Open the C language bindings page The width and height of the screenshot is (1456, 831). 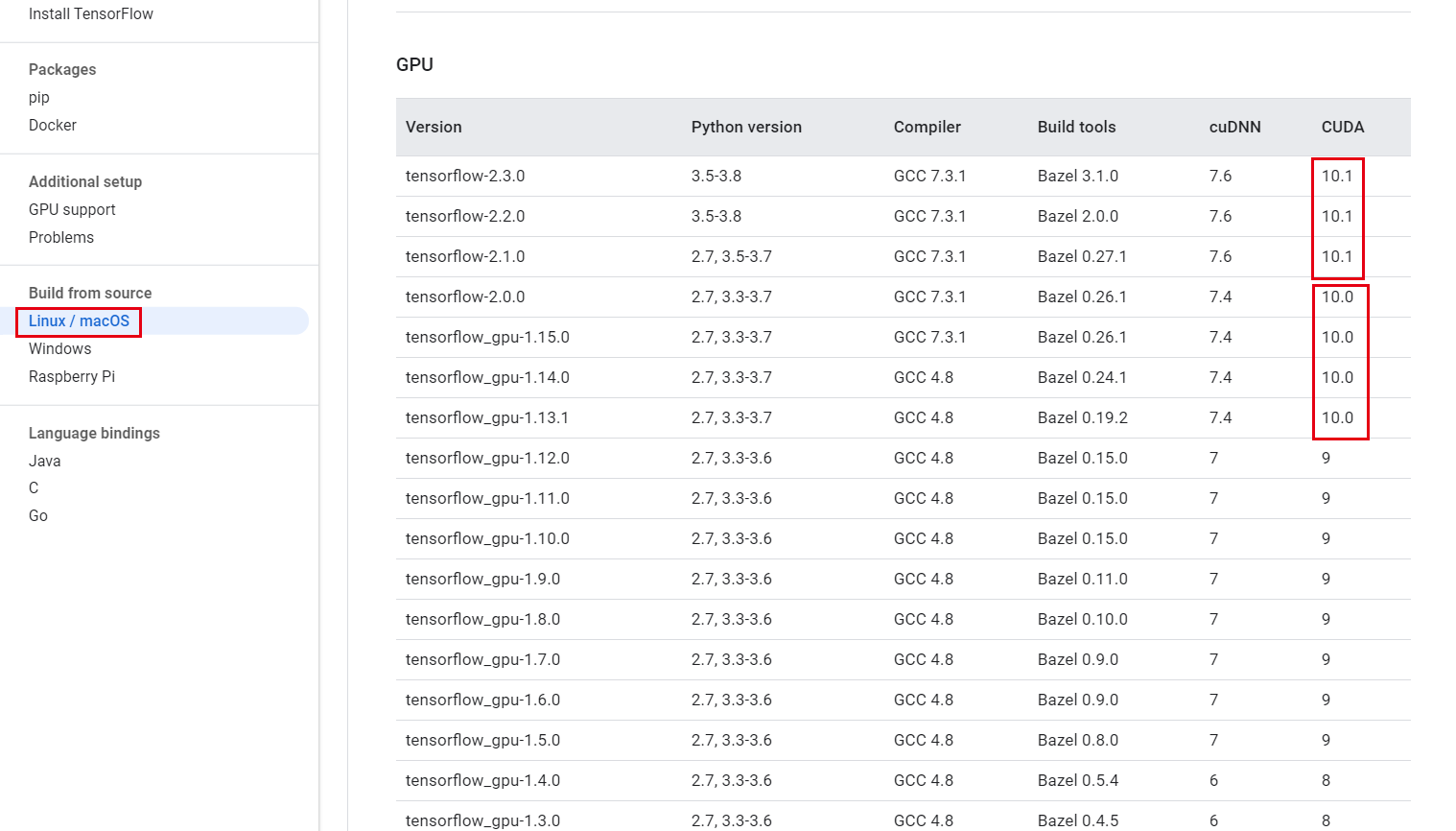(x=34, y=488)
